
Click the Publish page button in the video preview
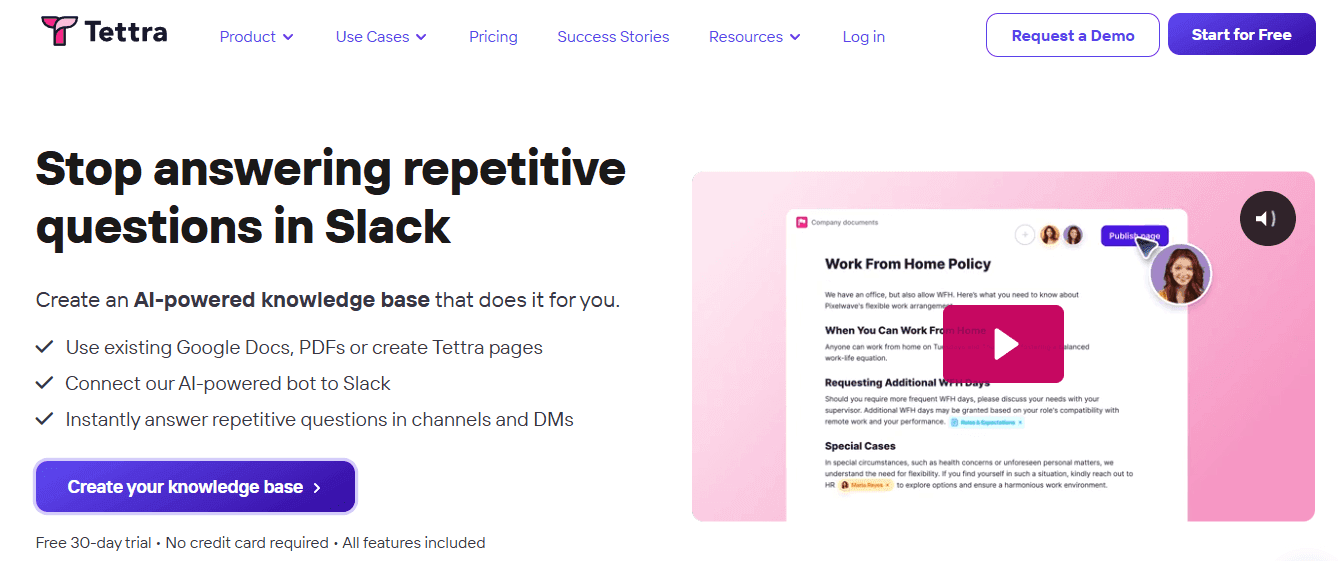(x=1134, y=236)
